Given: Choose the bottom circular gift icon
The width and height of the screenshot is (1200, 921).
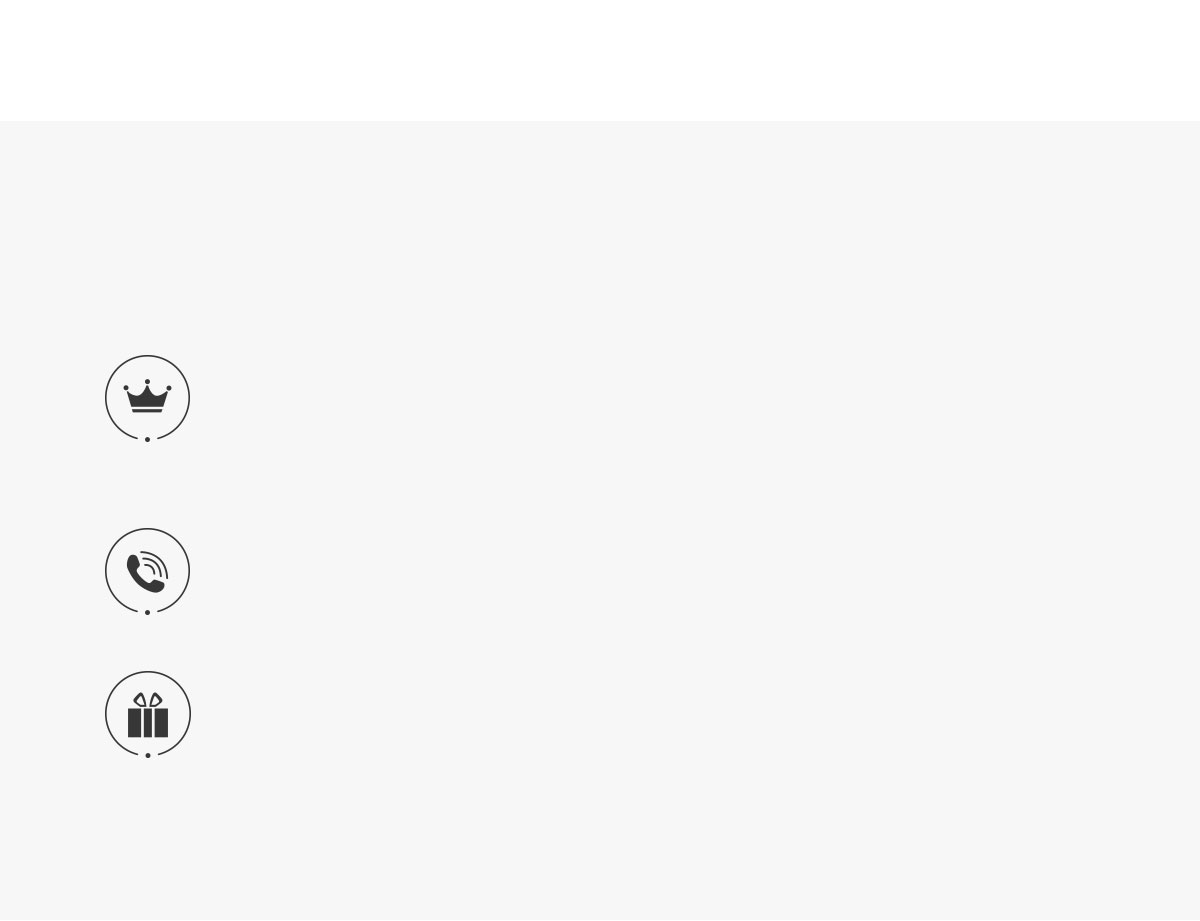Looking at the screenshot, I should point(147,714).
